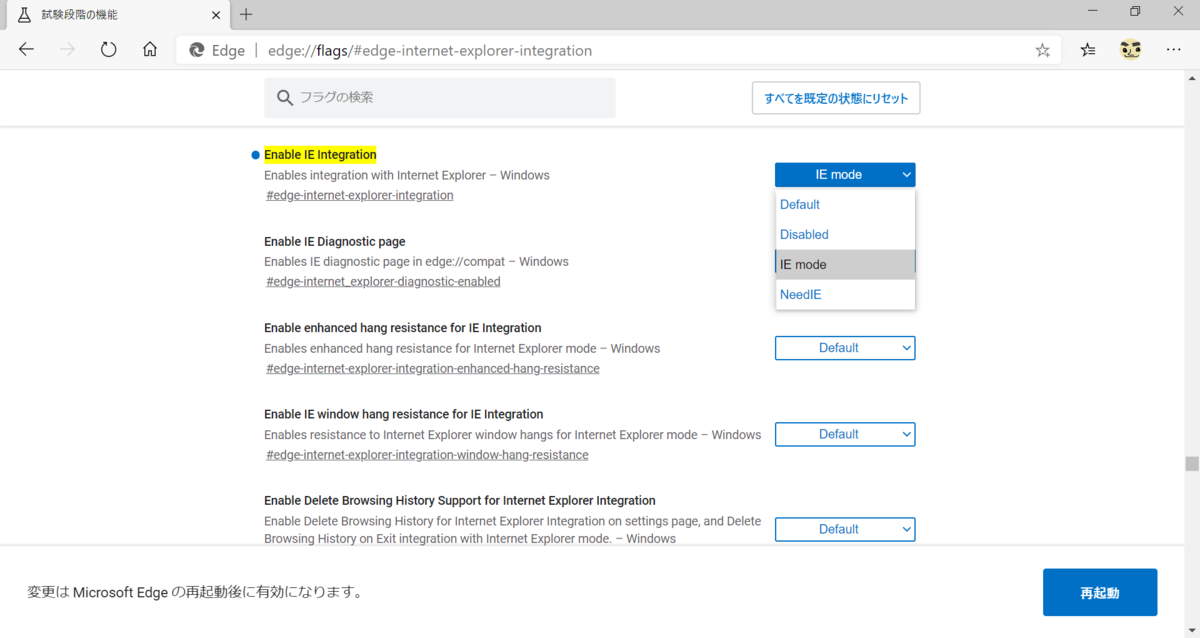
Task: Click 'Enables IE diagnostic page in edge://compat' text
Action: 416,261
